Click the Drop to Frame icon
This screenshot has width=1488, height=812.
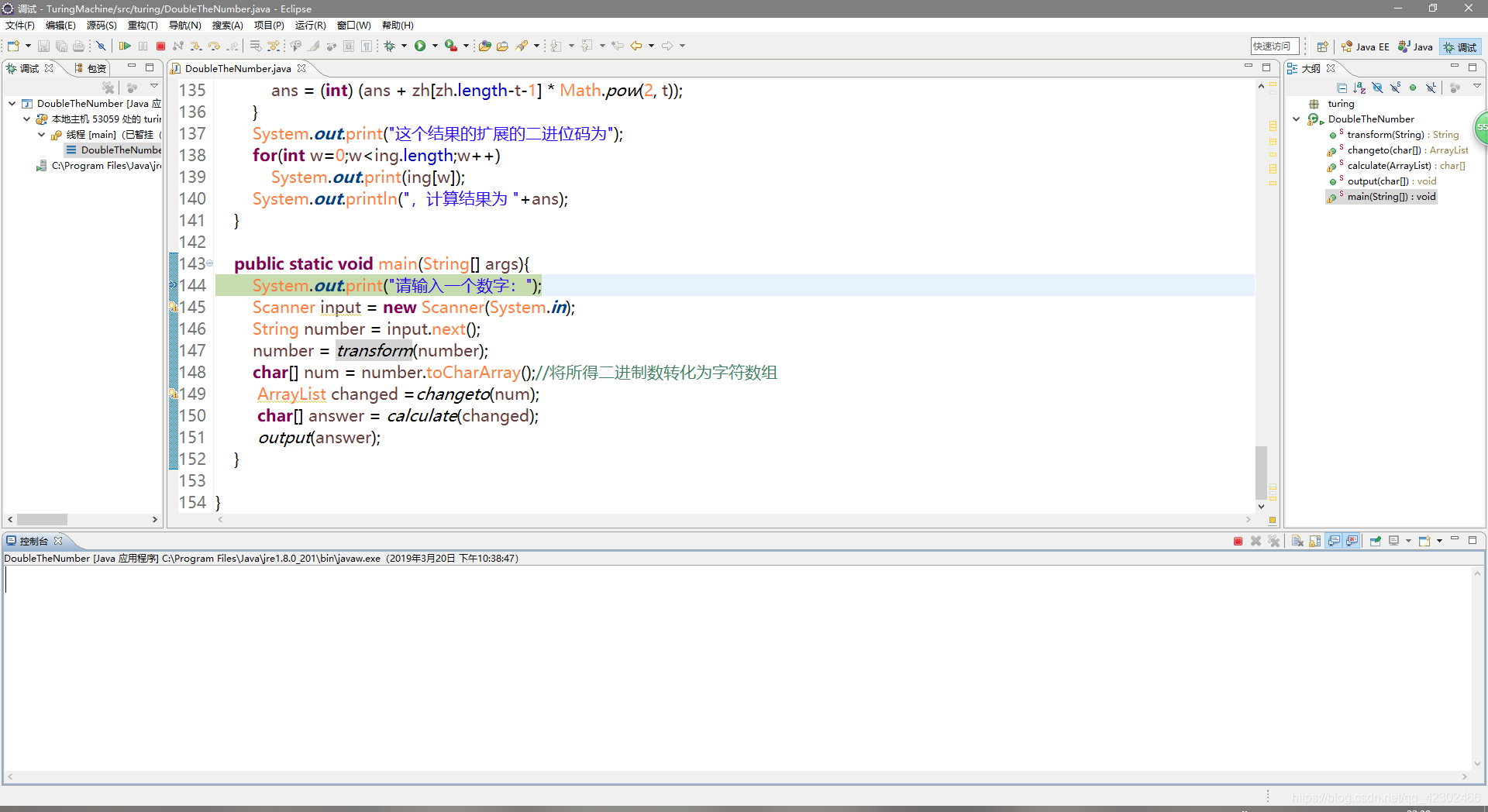coord(255,46)
